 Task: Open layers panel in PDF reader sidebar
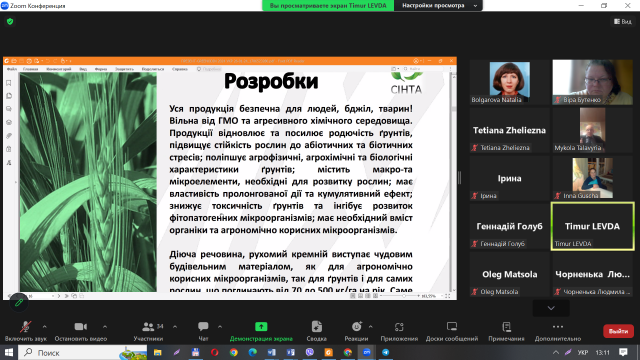9,122
